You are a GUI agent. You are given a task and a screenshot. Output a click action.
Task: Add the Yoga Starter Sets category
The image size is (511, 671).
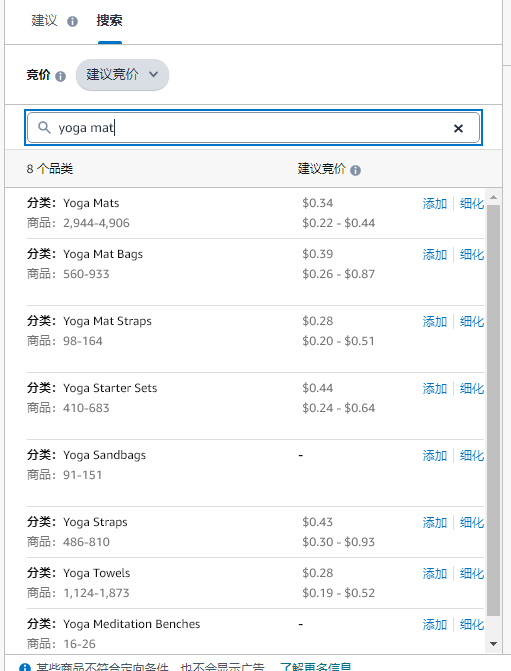435,388
